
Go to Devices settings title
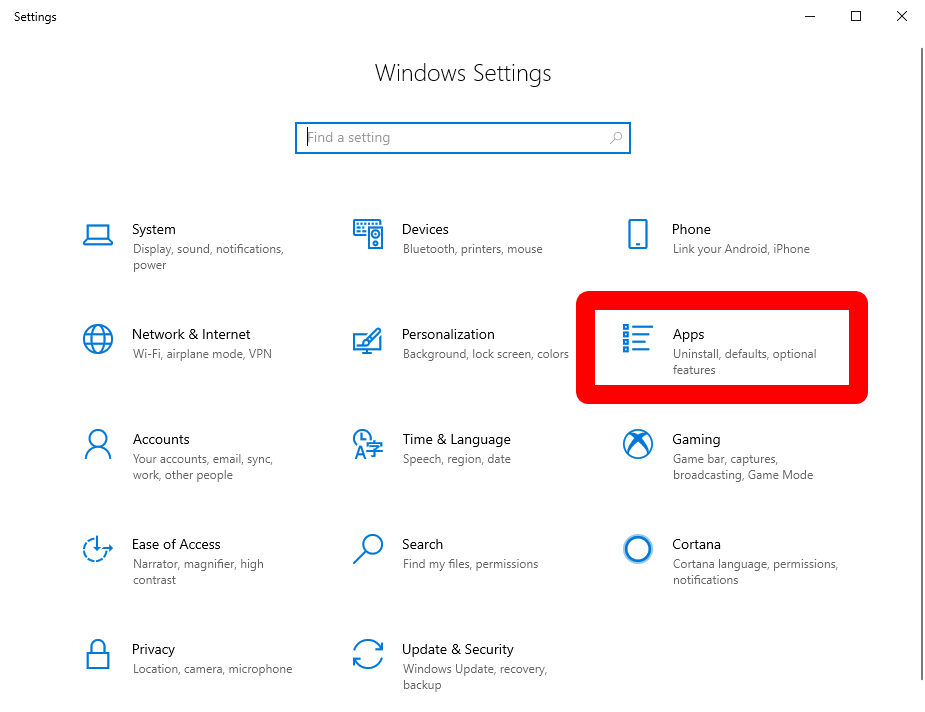425,229
